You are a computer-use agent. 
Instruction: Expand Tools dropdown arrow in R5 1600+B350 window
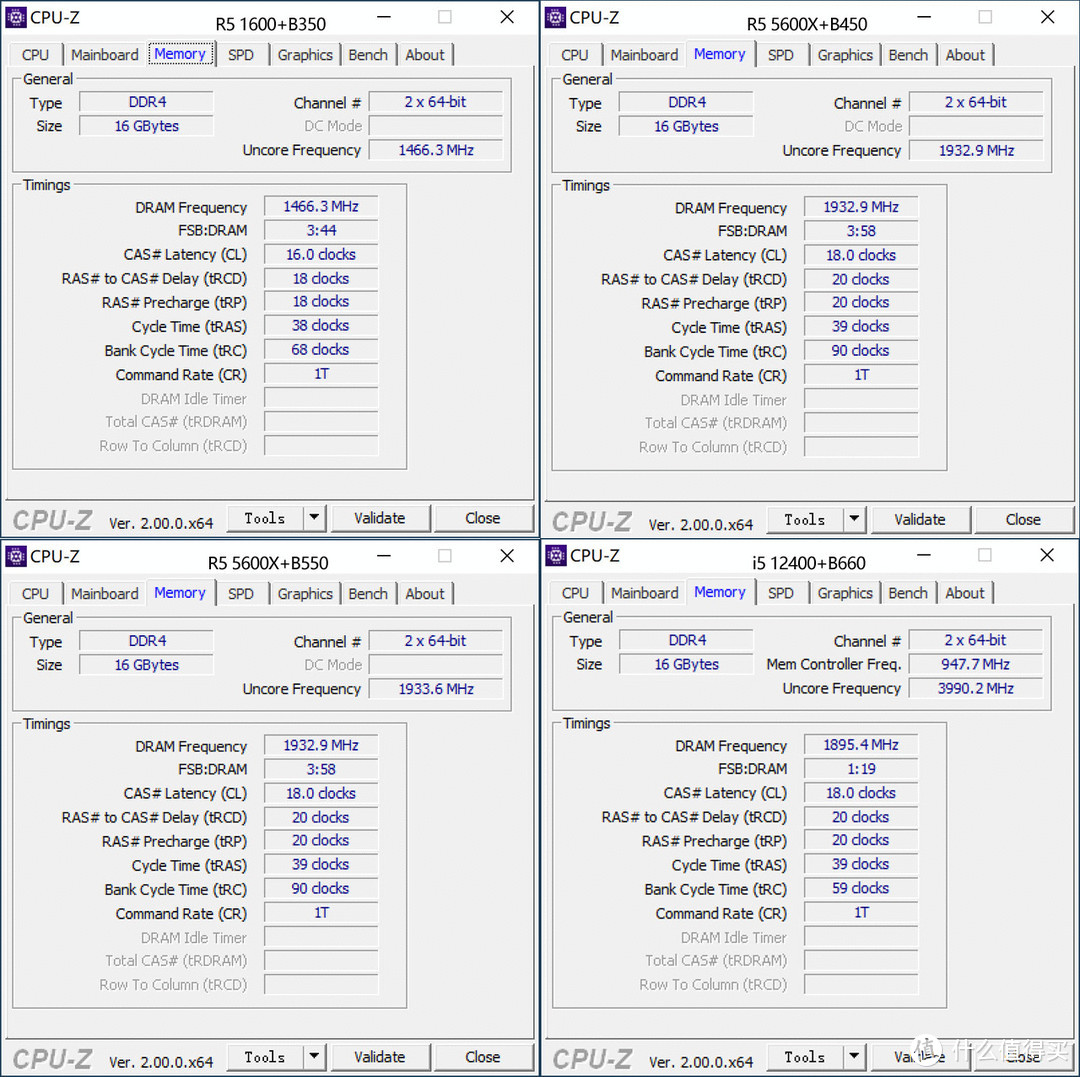click(314, 518)
